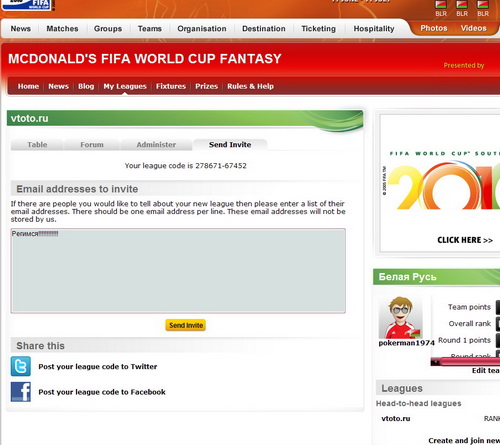This screenshot has height=445, width=500.
Task: Click the Team points label
Action: (x=469, y=307)
